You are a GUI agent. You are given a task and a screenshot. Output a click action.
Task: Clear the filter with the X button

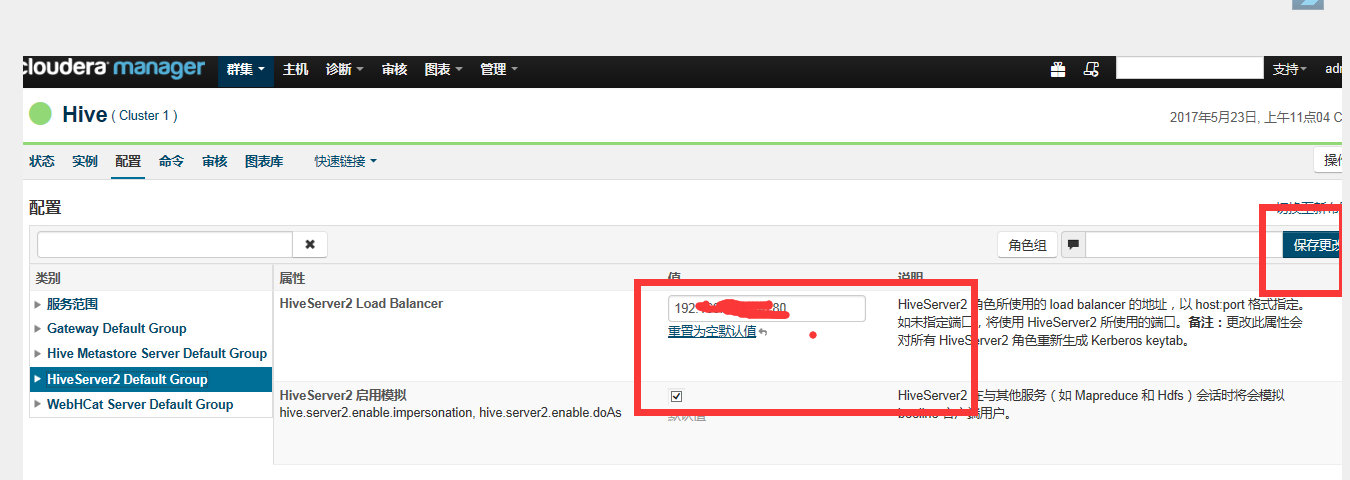click(x=310, y=244)
